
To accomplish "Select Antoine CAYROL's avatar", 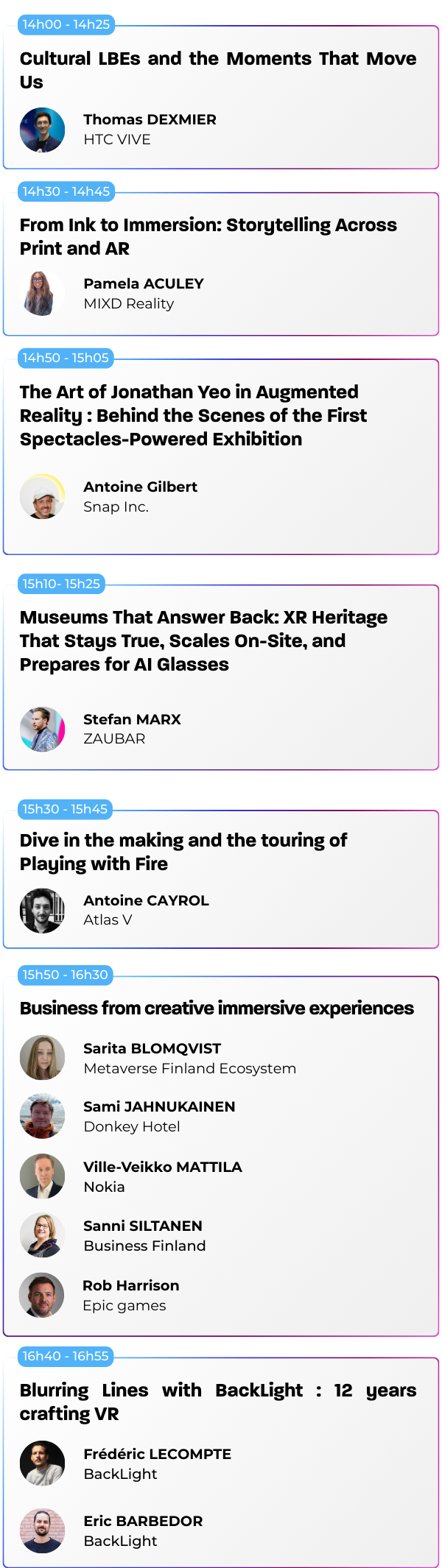I will point(42,911).
